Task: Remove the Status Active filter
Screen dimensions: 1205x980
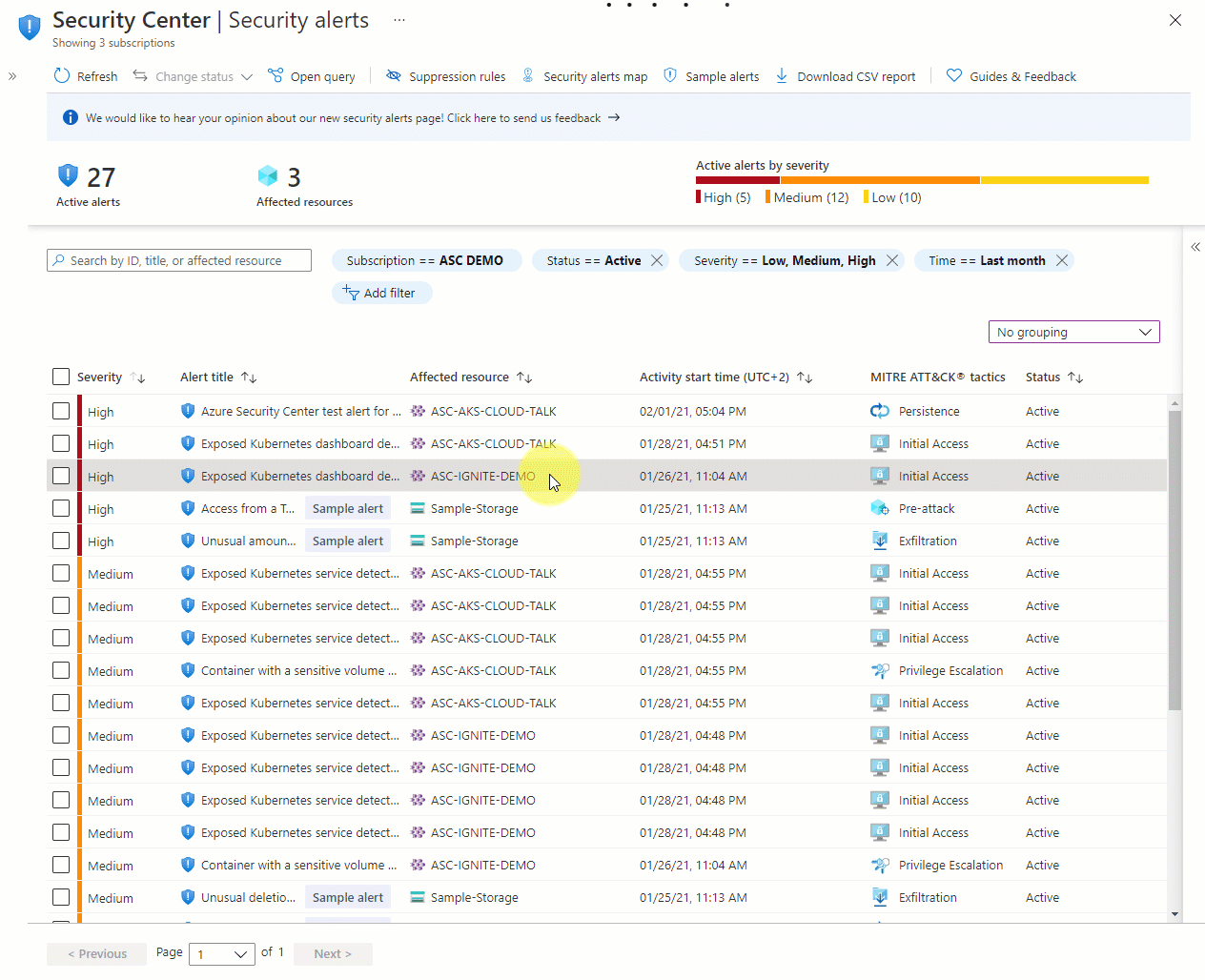Action: (656, 259)
